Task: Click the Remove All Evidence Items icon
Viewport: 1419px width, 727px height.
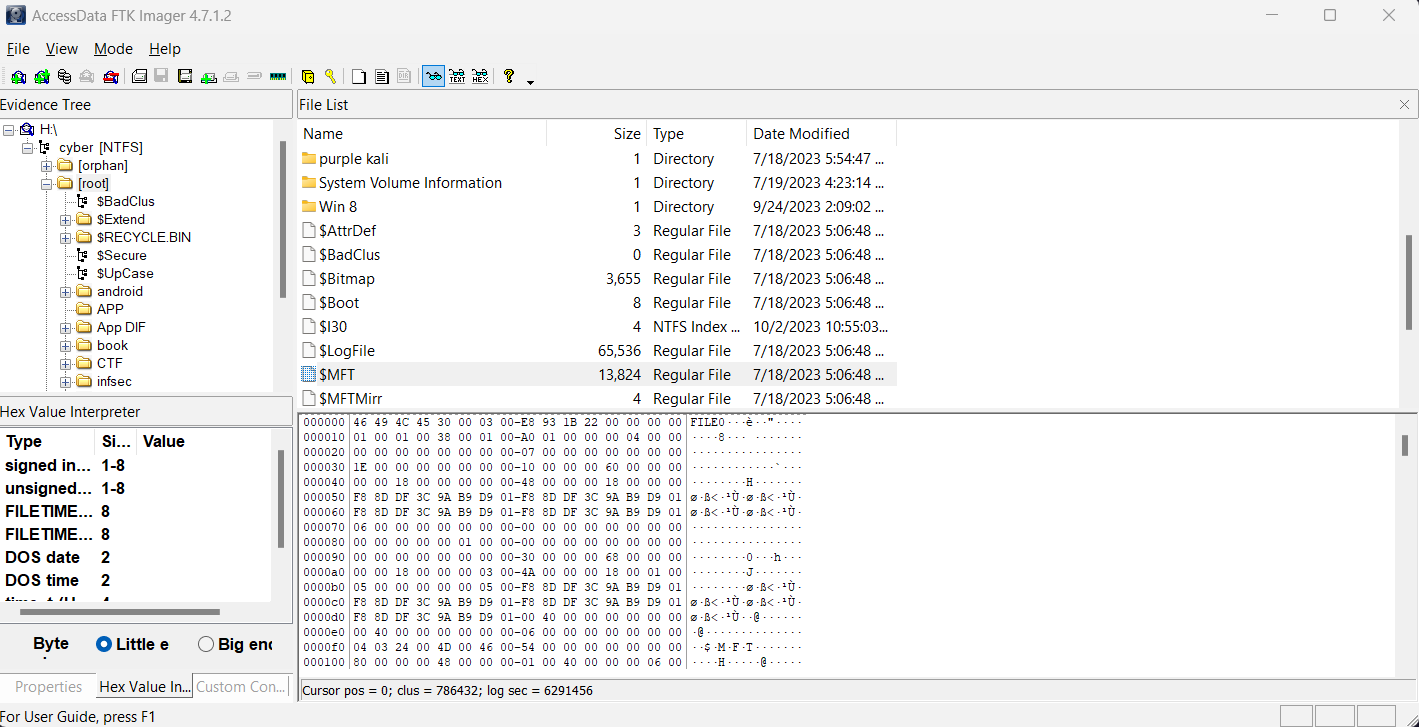Action: 110,76
